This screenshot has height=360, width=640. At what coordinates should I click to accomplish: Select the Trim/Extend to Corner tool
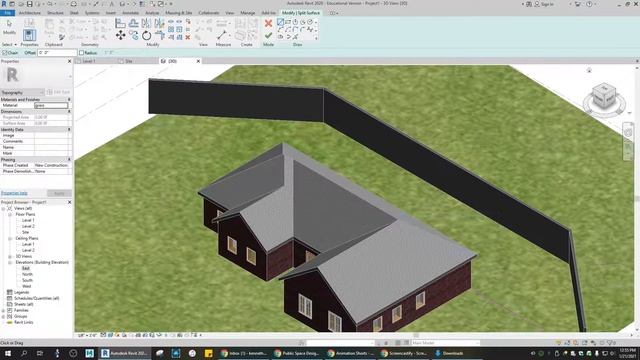pyautogui.click(x=160, y=36)
